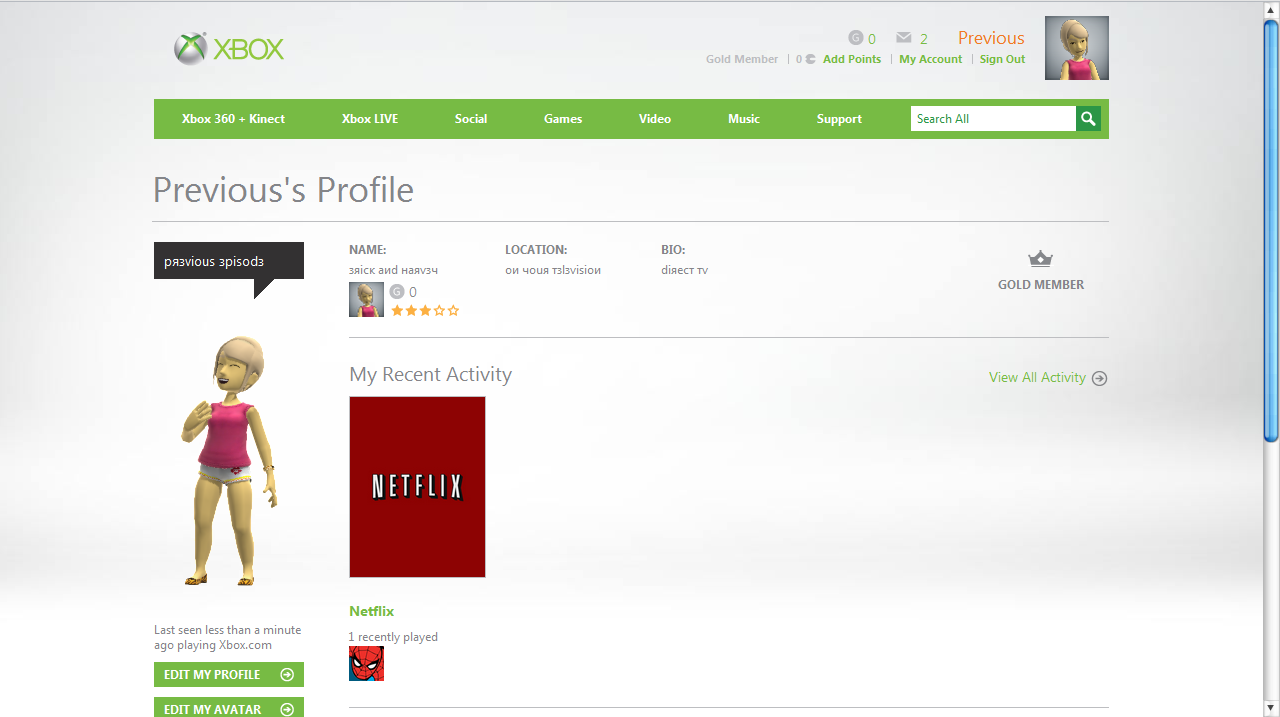Click the gamerscore G icon in header
Viewport: 1280px width, 717px height.
pyautogui.click(x=855, y=38)
